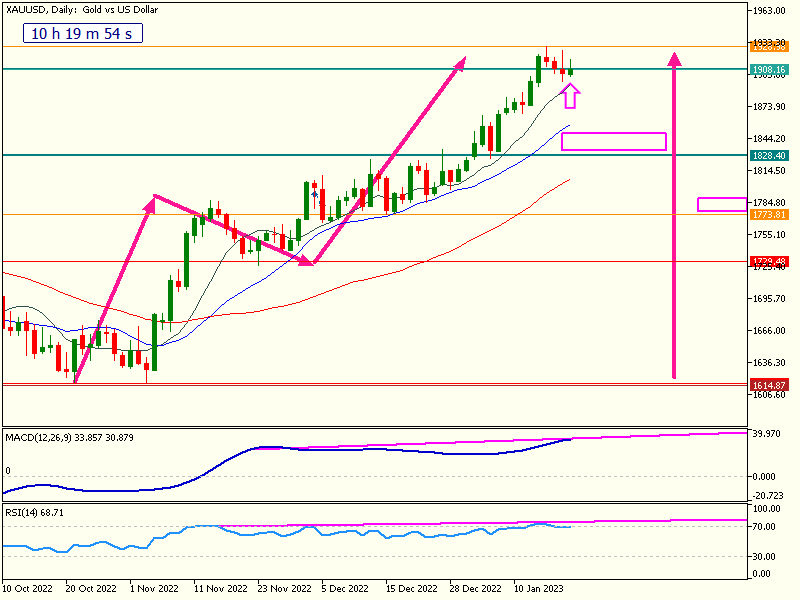Select the 1908.16 price level label
The width and height of the screenshot is (800, 600).
pyautogui.click(x=768, y=70)
